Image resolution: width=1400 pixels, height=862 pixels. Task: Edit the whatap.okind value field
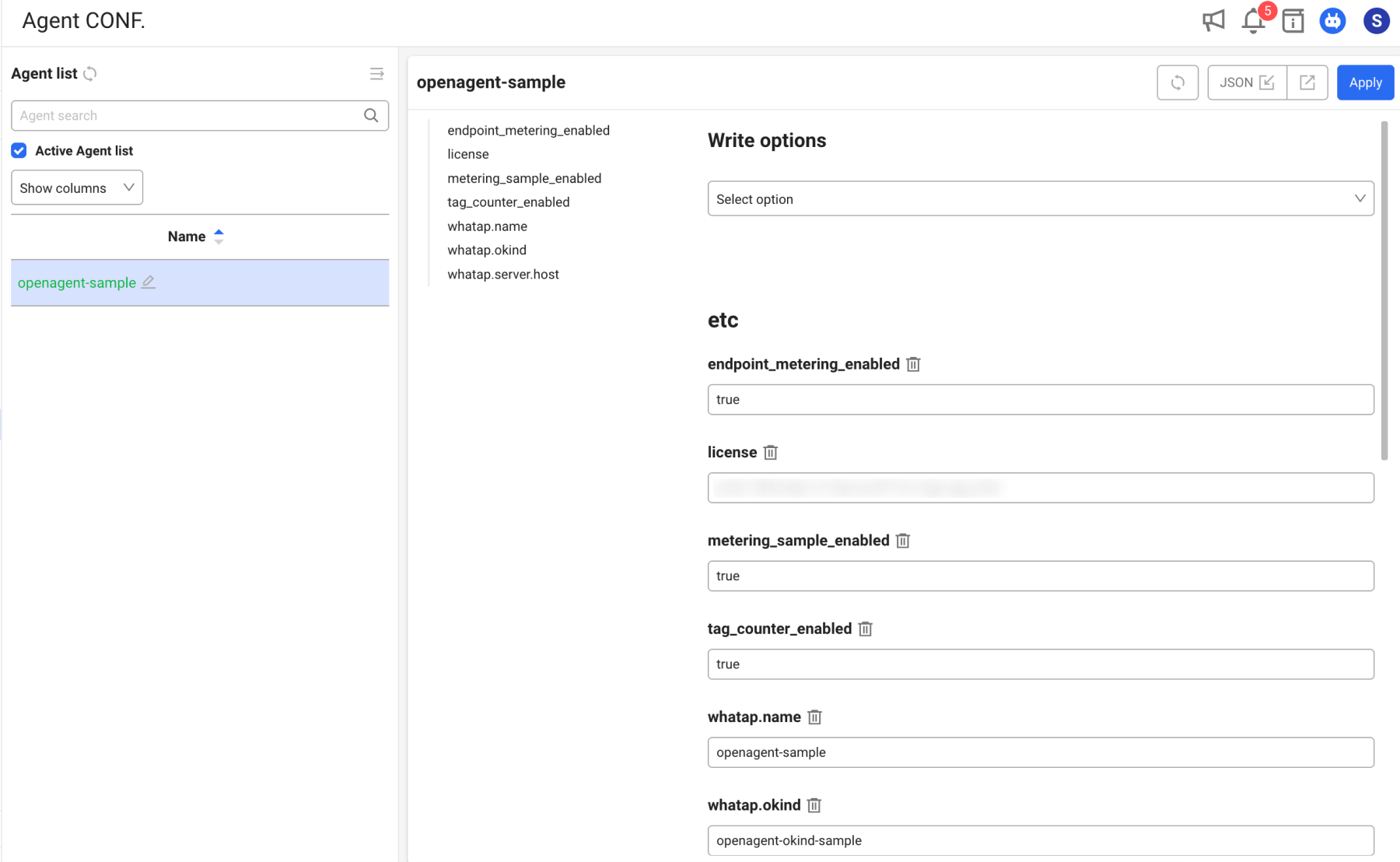coord(1041,841)
